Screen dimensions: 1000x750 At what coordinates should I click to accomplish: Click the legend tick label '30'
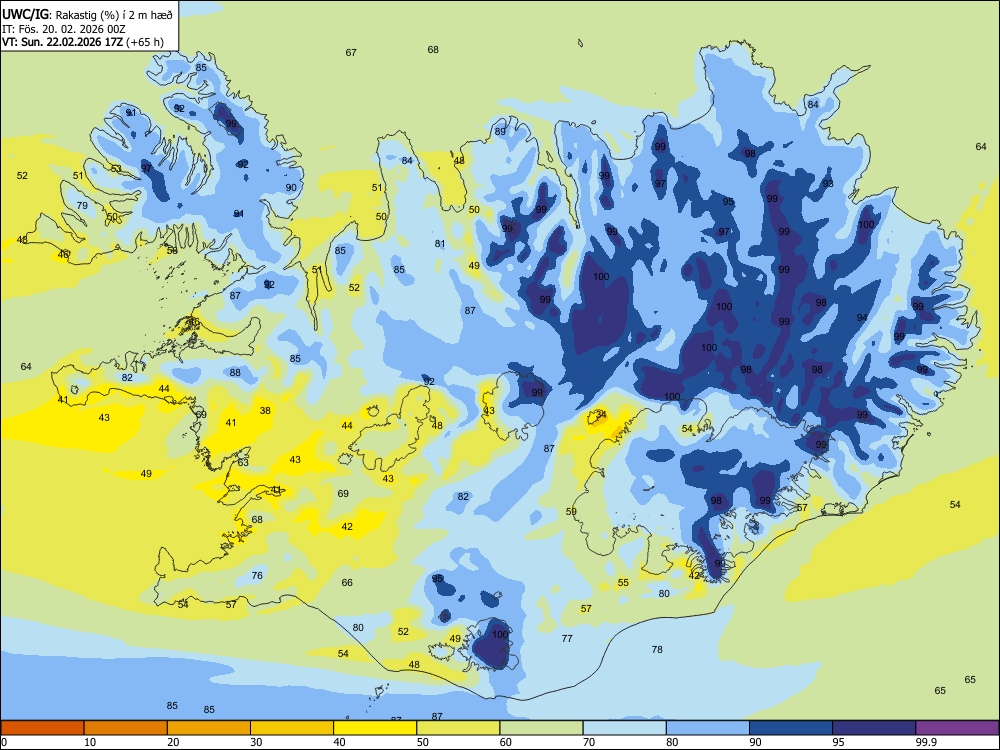256,742
